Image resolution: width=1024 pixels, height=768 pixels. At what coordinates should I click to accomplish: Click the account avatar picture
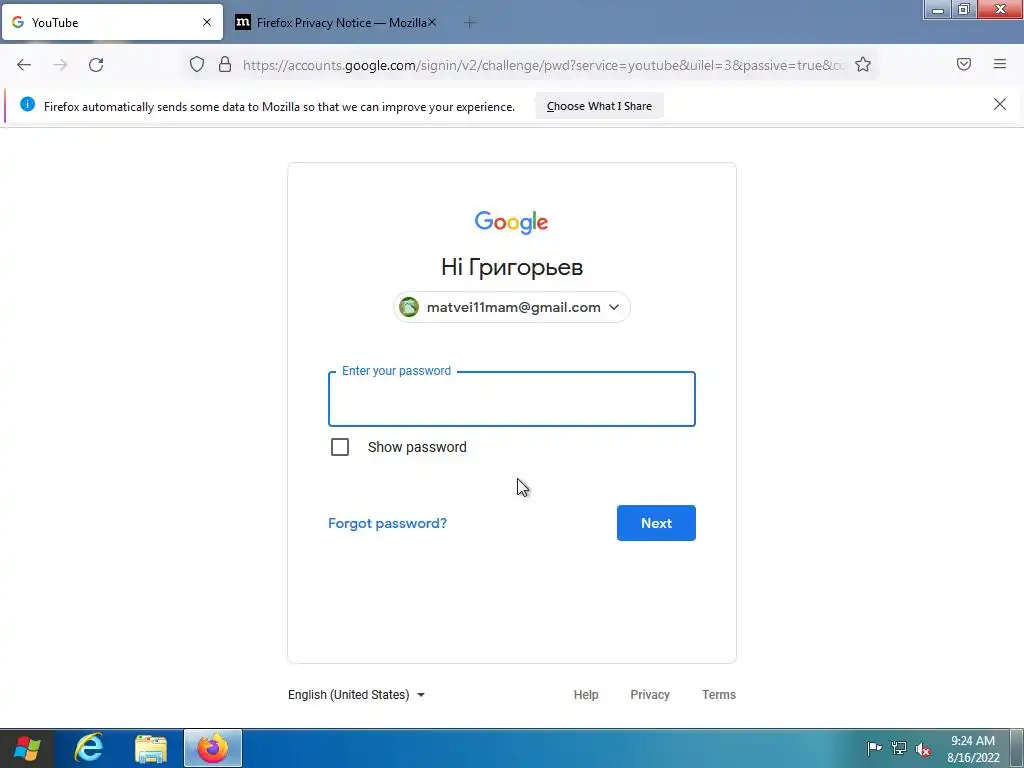point(409,307)
